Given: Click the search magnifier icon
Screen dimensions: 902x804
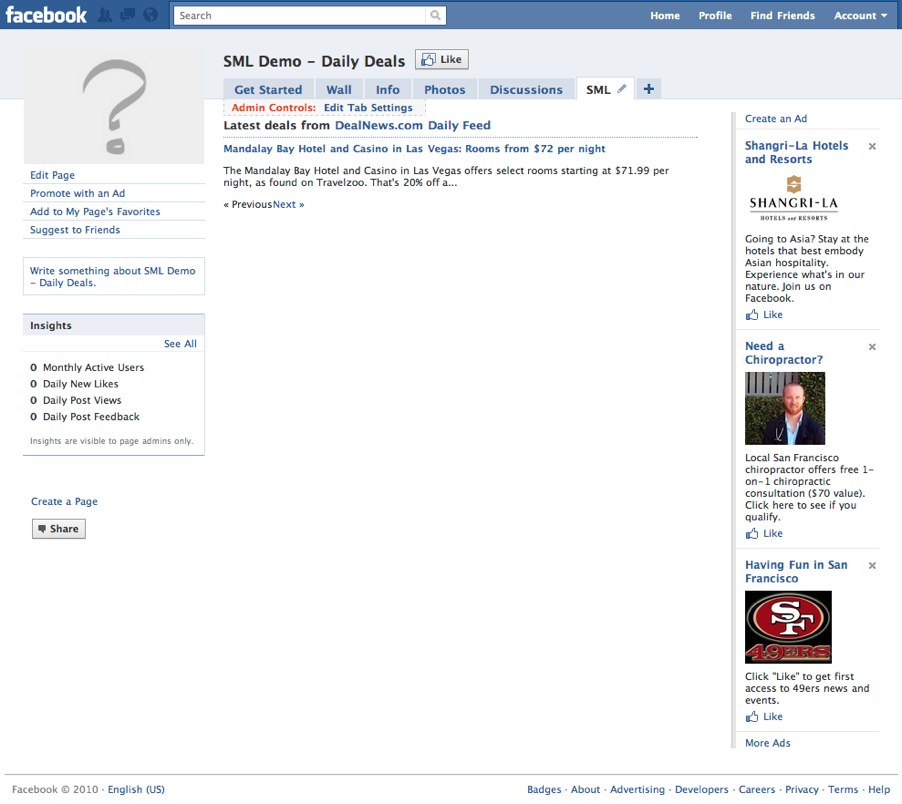Looking at the screenshot, I should [435, 16].
